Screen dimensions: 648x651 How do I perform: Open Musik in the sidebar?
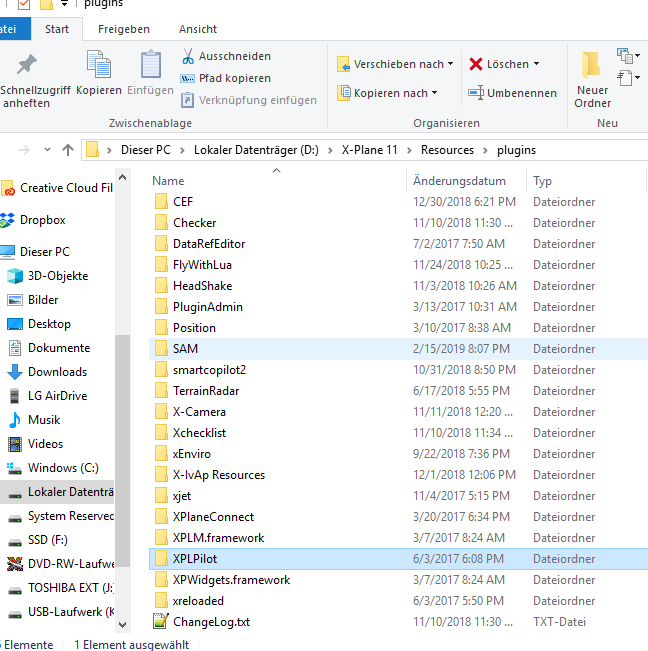(35, 420)
